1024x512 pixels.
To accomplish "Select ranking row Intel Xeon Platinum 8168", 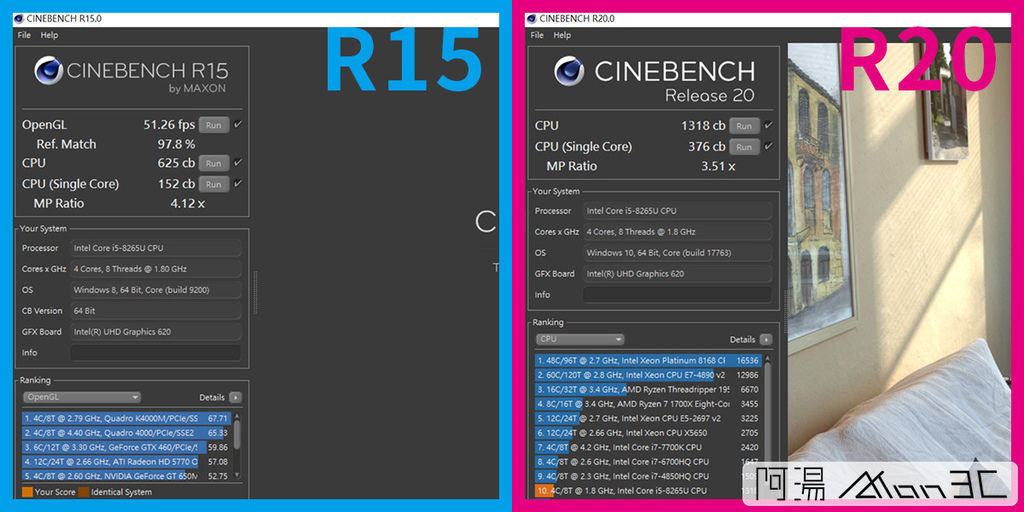I will [x=648, y=360].
